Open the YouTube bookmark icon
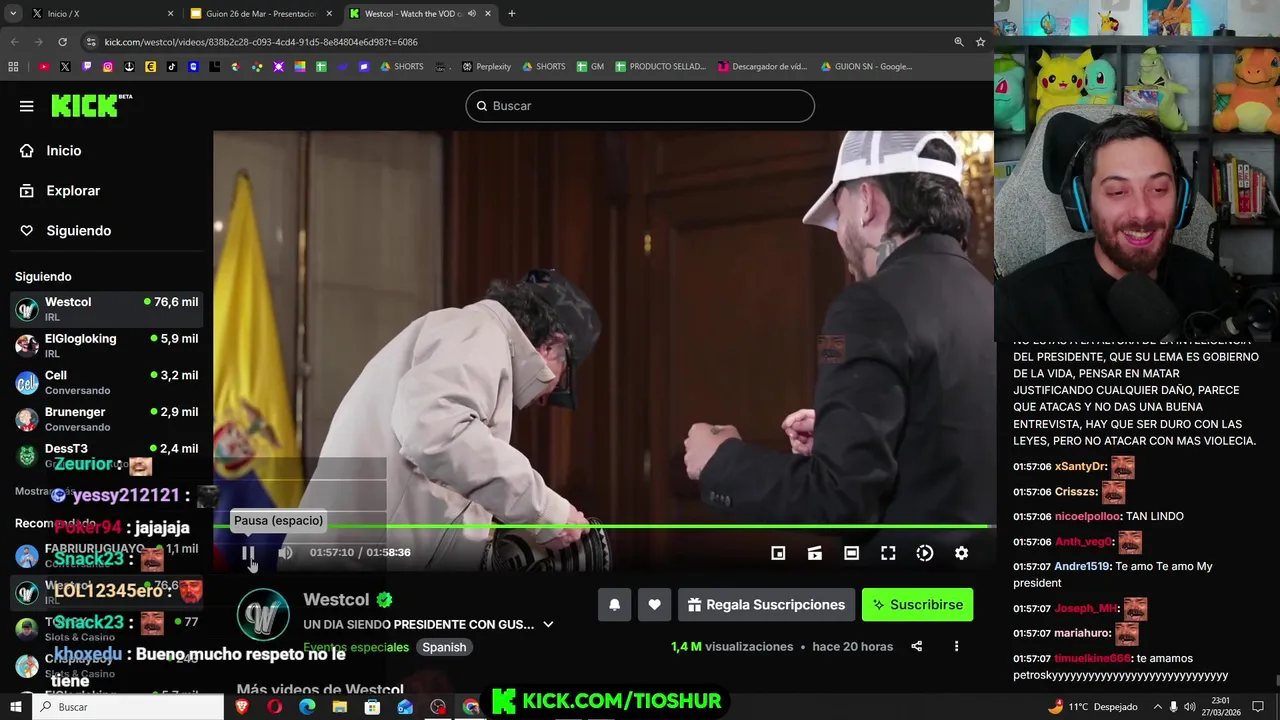The height and width of the screenshot is (720, 1280). pyautogui.click(x=44, y=67)
